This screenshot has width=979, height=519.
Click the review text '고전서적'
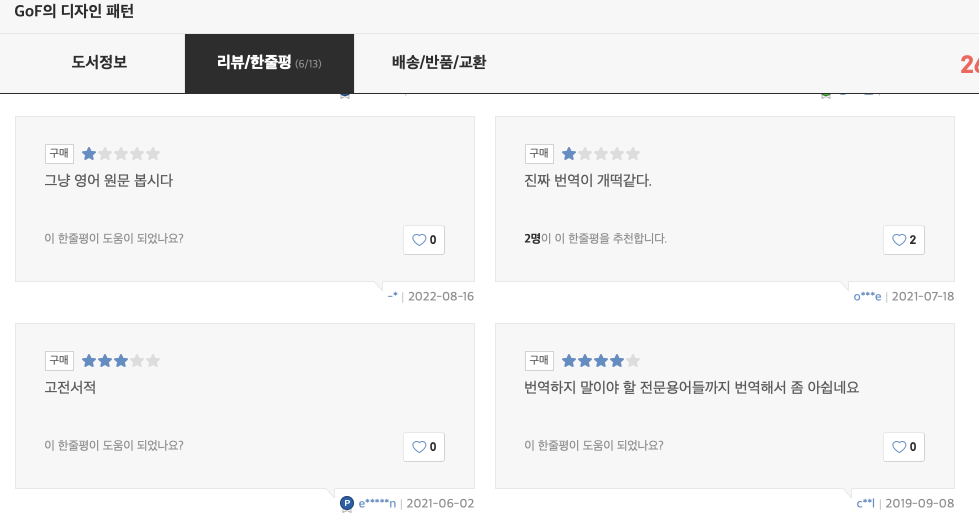[x=70, y=388]
